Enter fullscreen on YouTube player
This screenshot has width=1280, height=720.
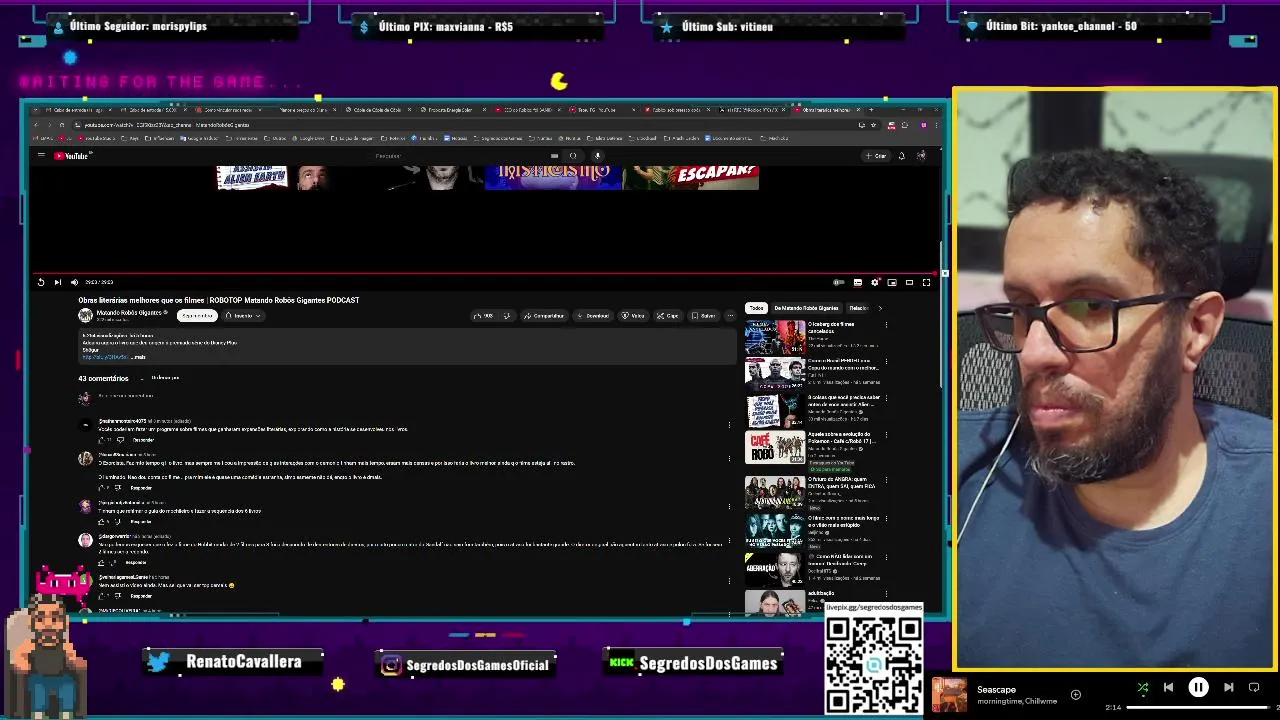926,283
